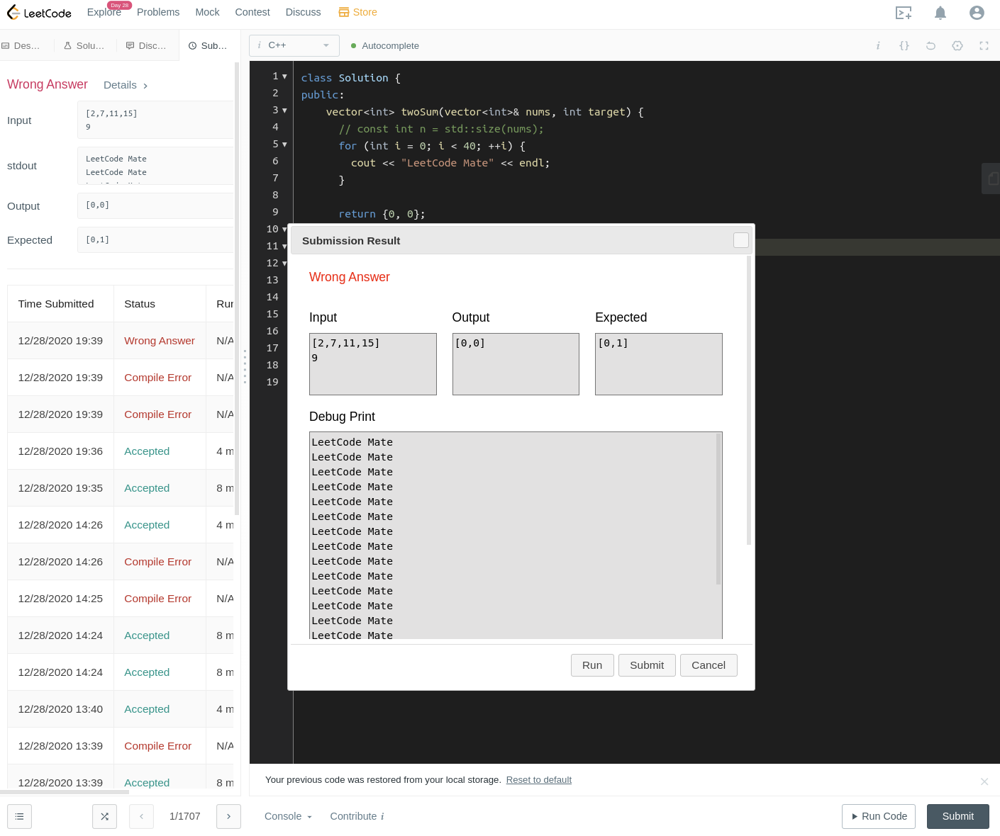Click the Debug Print output scrollbar
Viewport: 1000px width, 836px height.
coord(718,510)
